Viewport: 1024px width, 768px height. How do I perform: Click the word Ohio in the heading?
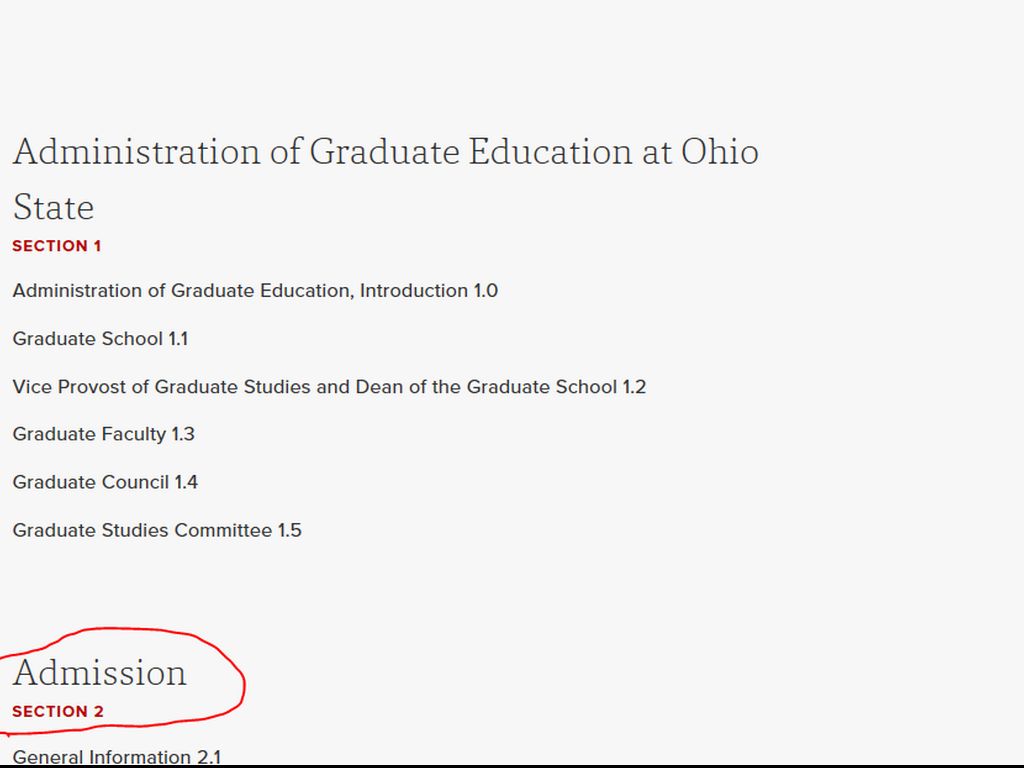pos(719,152)
